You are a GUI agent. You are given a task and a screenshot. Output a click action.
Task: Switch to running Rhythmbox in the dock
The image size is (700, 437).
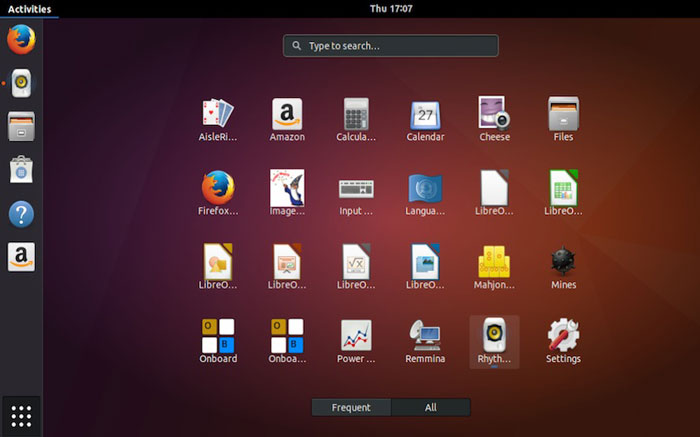coord(21,83)
